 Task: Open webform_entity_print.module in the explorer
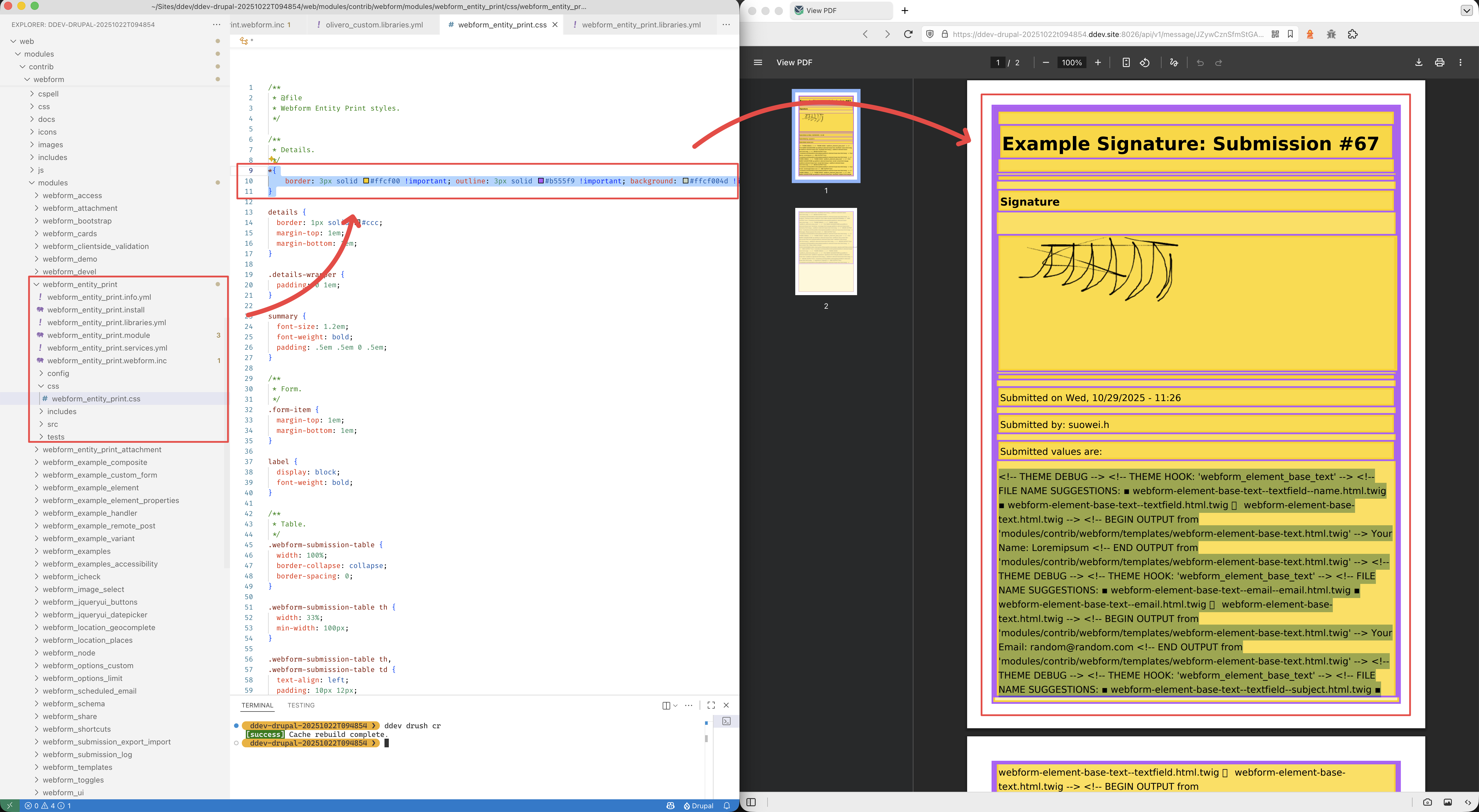coord(98,335)
